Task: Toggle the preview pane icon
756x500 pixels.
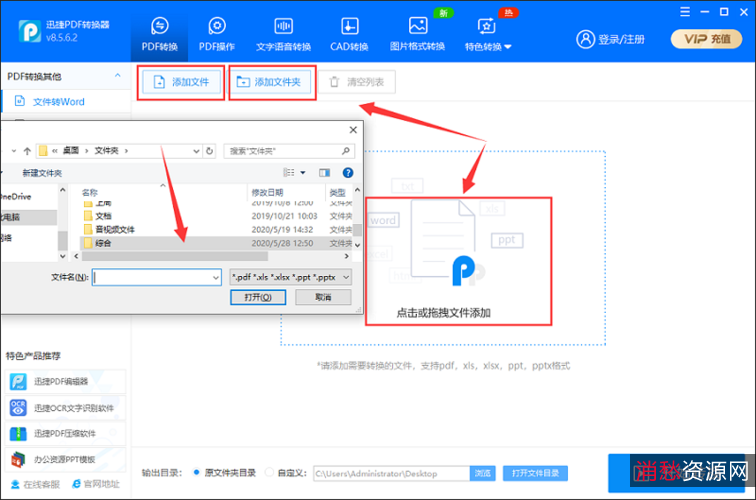Action: 324,173
